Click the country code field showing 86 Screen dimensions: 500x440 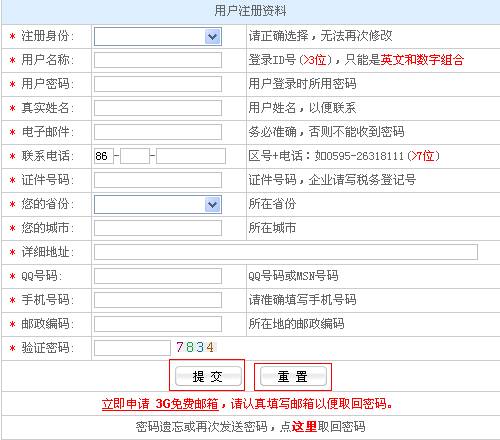(104, 156)
